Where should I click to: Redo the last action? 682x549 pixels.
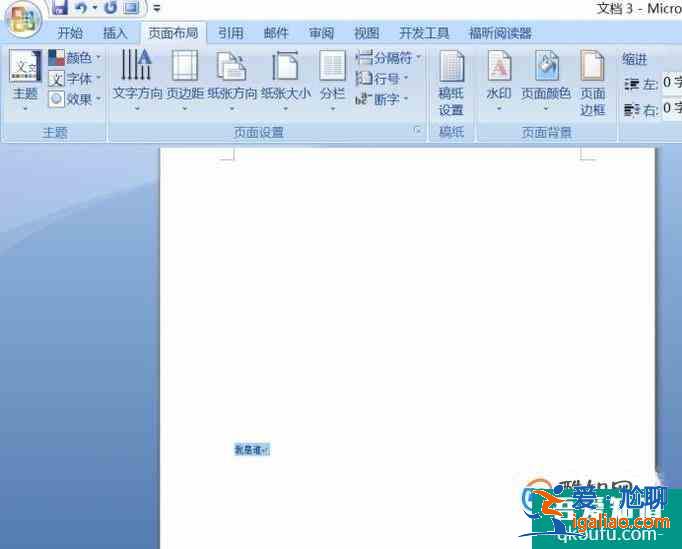click(x=110, y=7)
